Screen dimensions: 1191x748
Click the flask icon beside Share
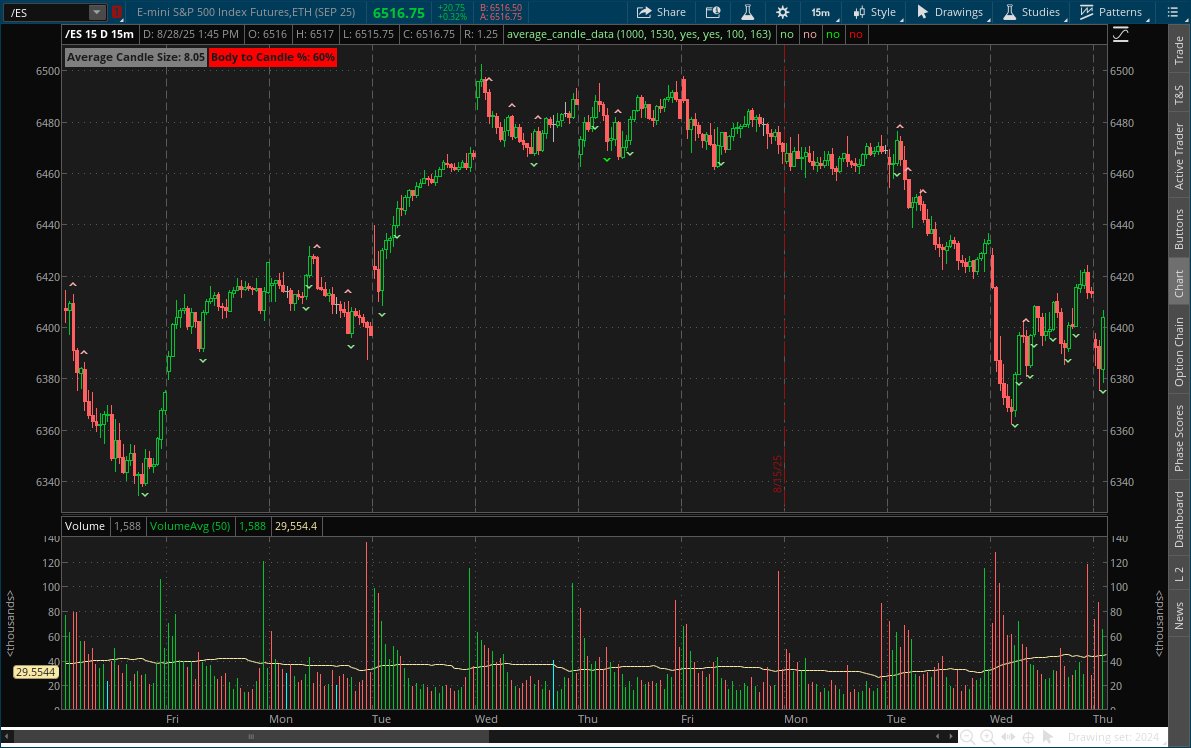[x=746, y=12]
